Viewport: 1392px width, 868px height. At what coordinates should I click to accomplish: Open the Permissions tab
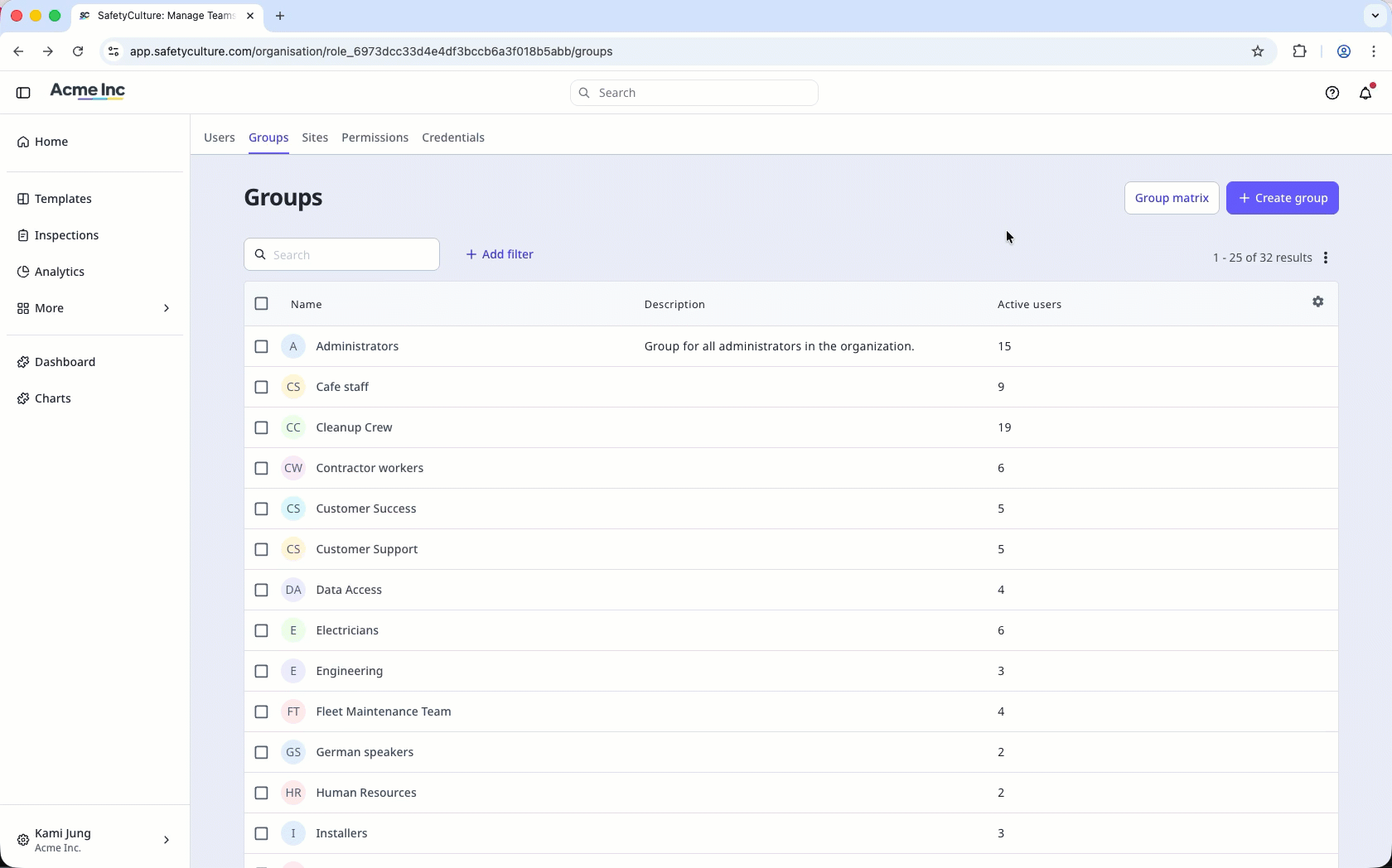pos(375,137)
